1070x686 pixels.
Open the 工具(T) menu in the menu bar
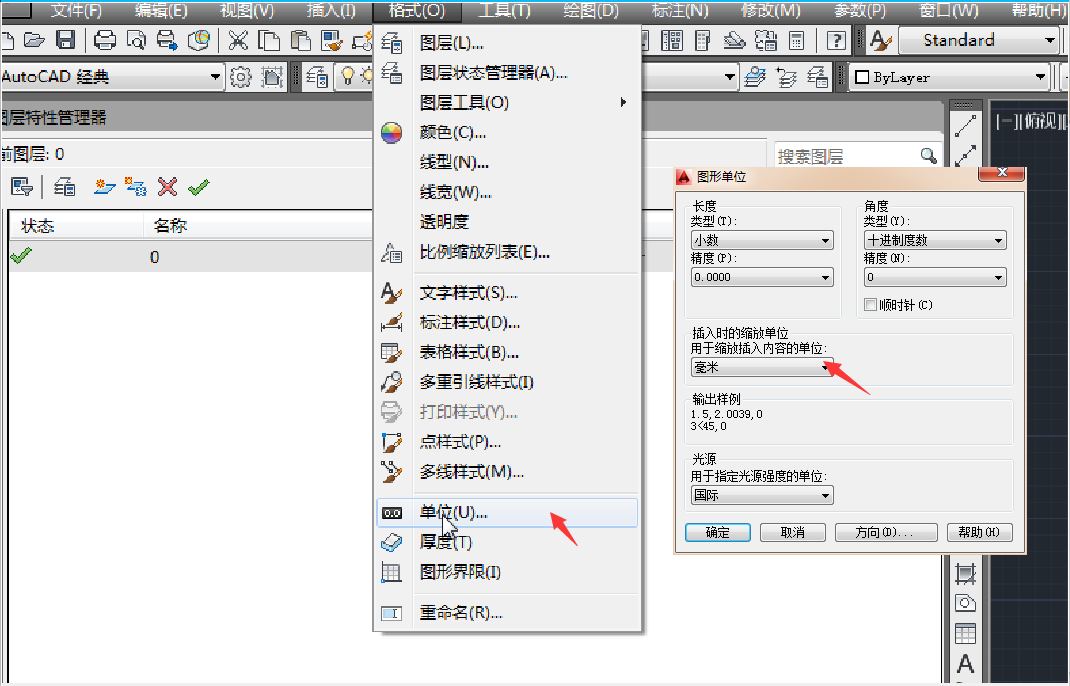point(504,11)
